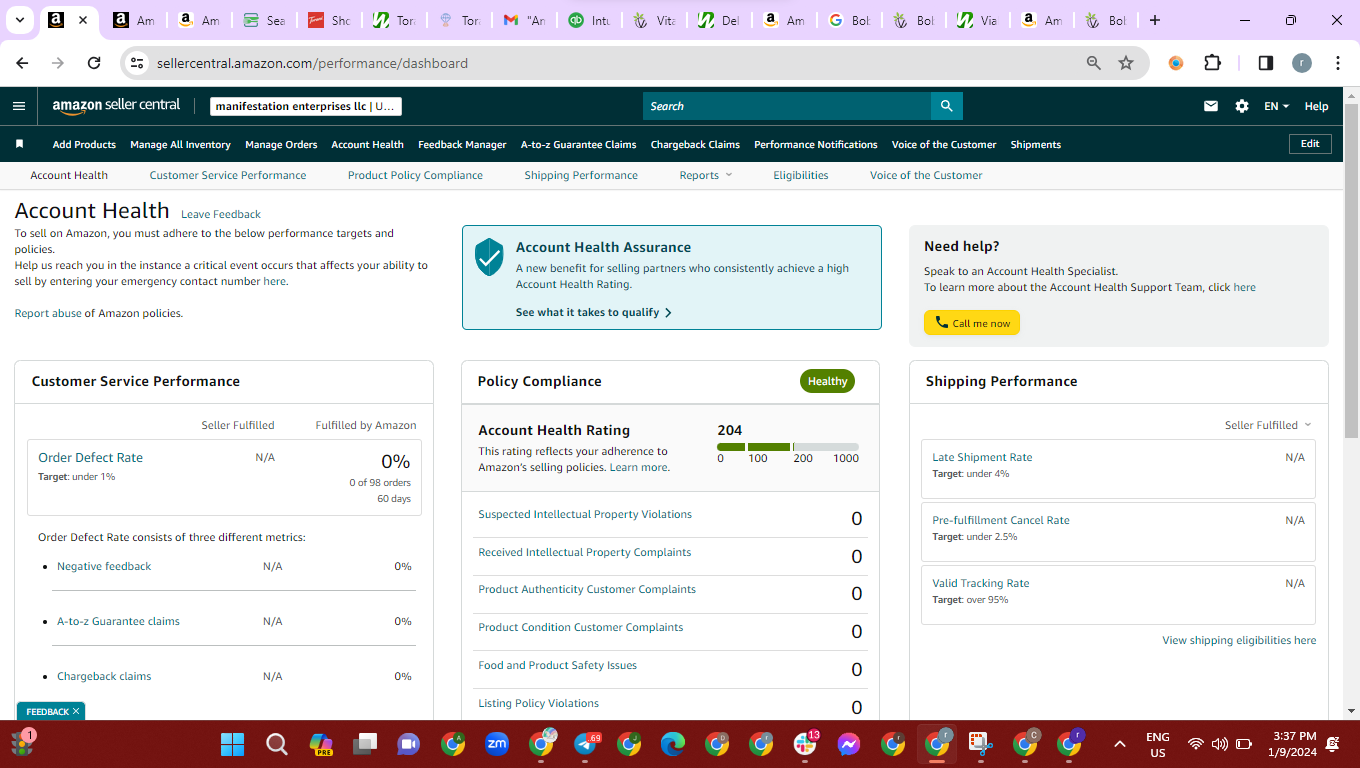Open the Help link in the header
Viewport: 1360px width, 768px height.
click(x=1317, y=106)
